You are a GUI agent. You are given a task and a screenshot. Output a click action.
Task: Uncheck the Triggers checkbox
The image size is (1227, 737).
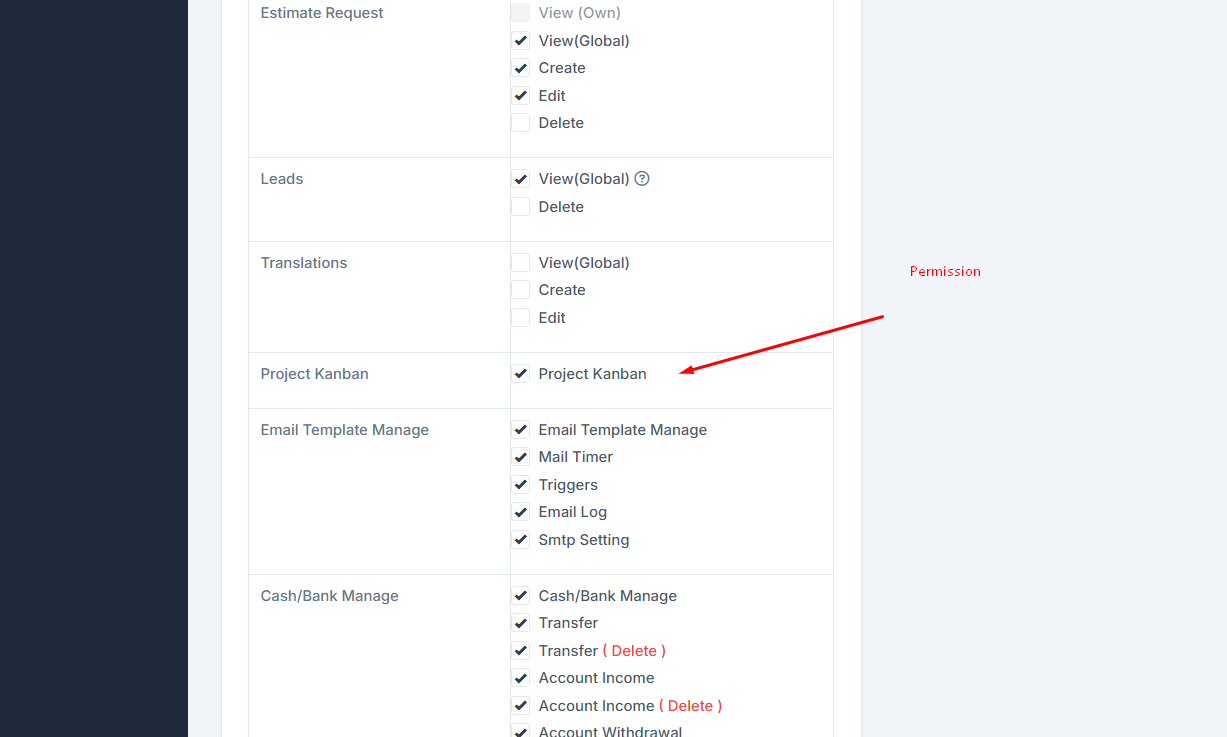tap(521, 485)
